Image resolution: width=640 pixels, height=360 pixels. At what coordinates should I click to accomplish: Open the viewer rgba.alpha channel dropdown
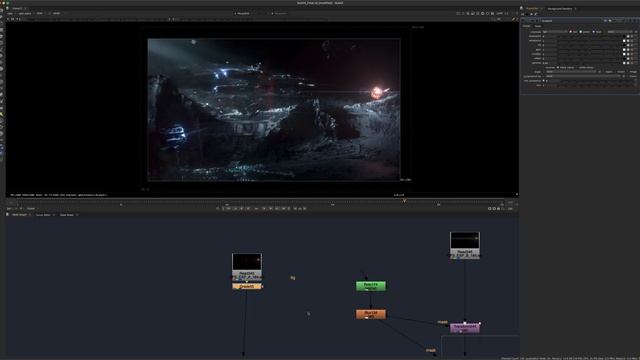tap(24, 13)
